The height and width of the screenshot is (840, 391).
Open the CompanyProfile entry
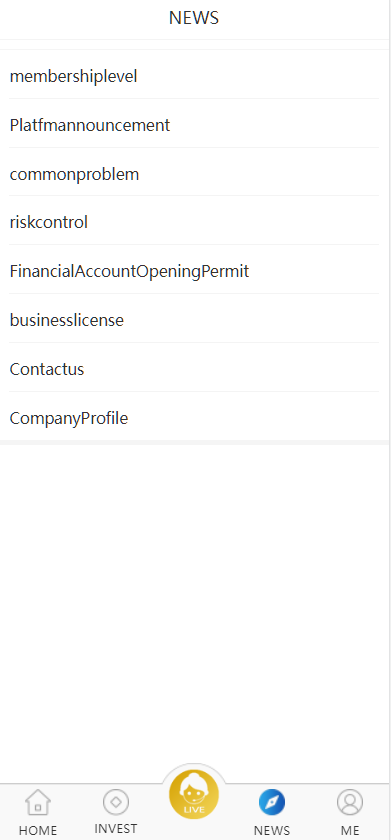[194, 418]
